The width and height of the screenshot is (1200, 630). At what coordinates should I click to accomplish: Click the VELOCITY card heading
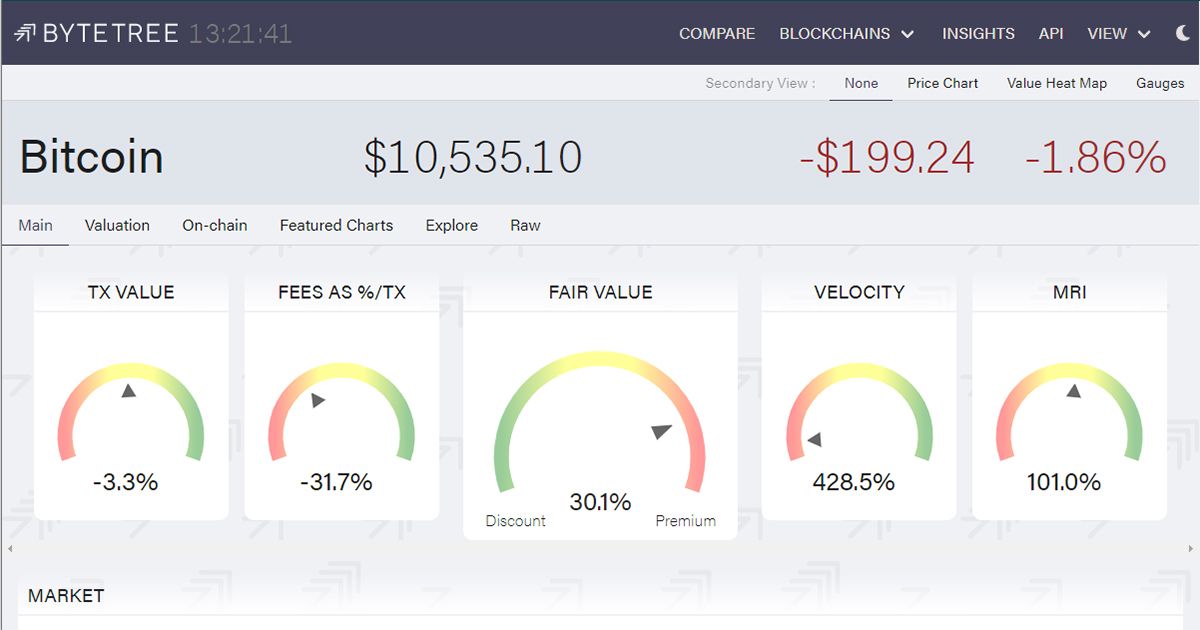(x=859, y=292)
